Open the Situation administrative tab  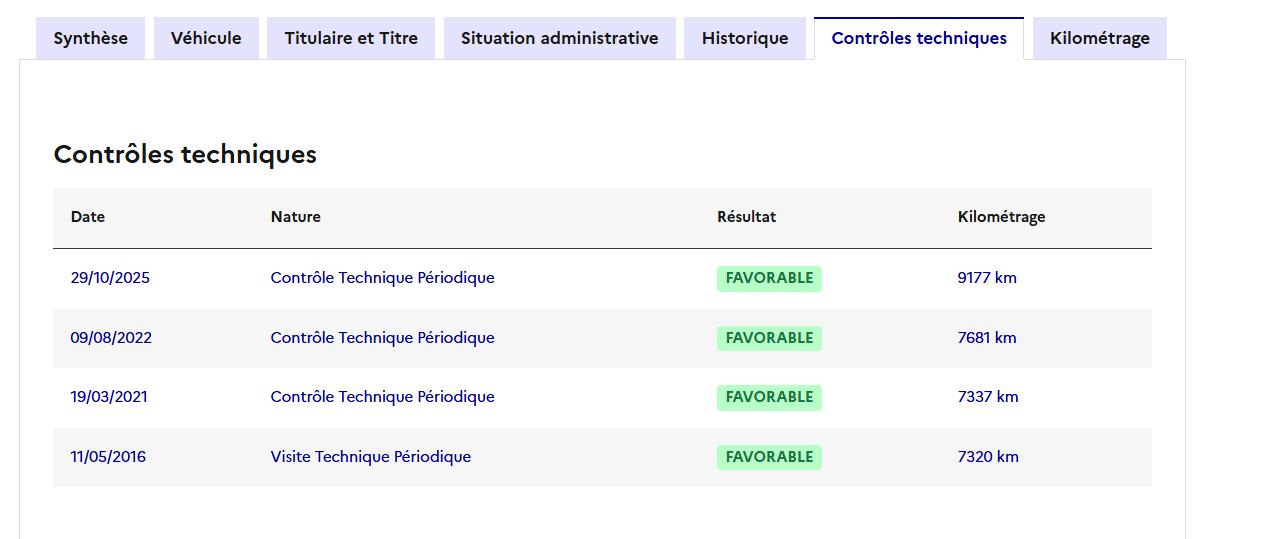pyautogui.click(x=559, y=38)
